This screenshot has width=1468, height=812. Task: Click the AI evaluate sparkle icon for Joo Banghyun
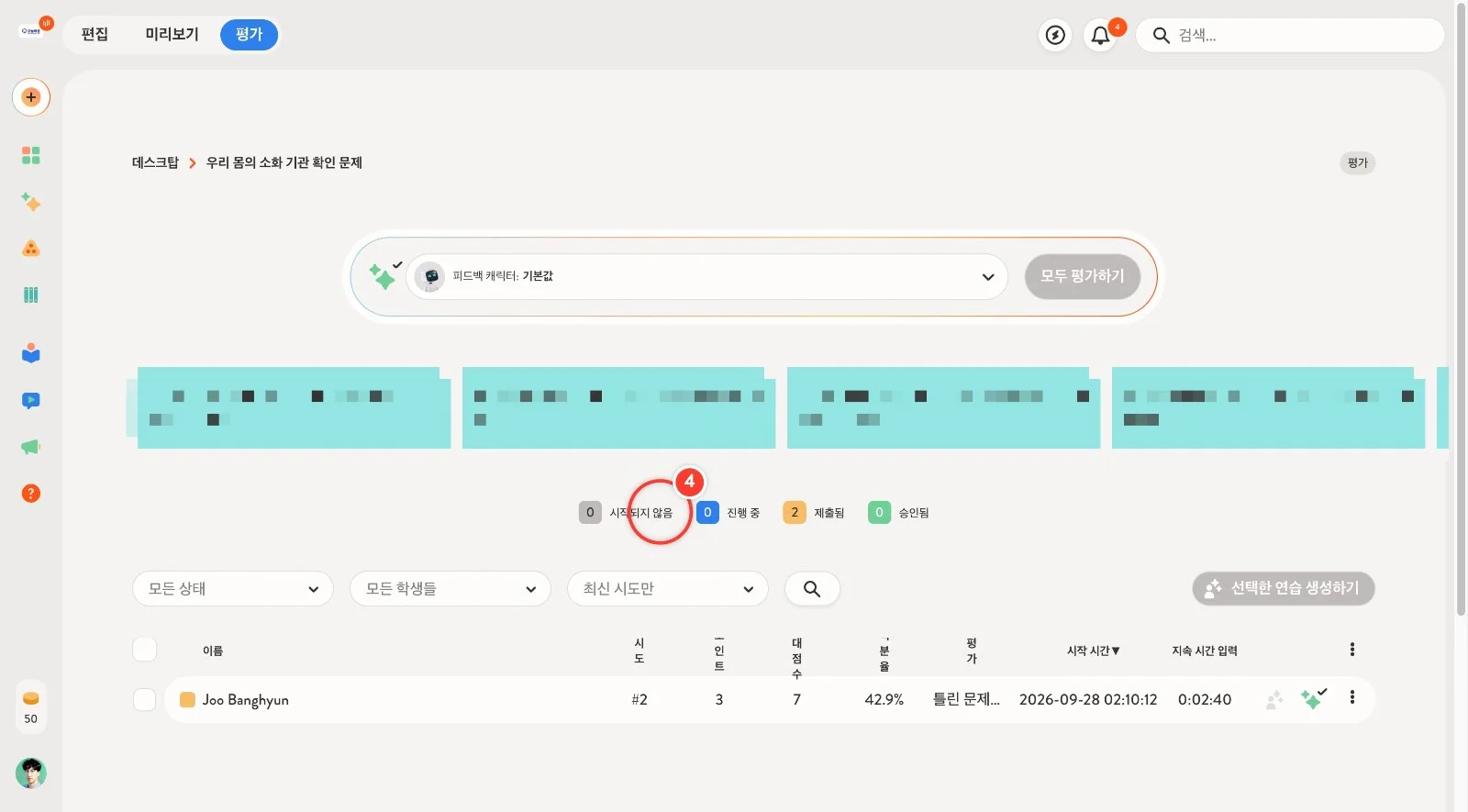click(x=1313, y=699)
